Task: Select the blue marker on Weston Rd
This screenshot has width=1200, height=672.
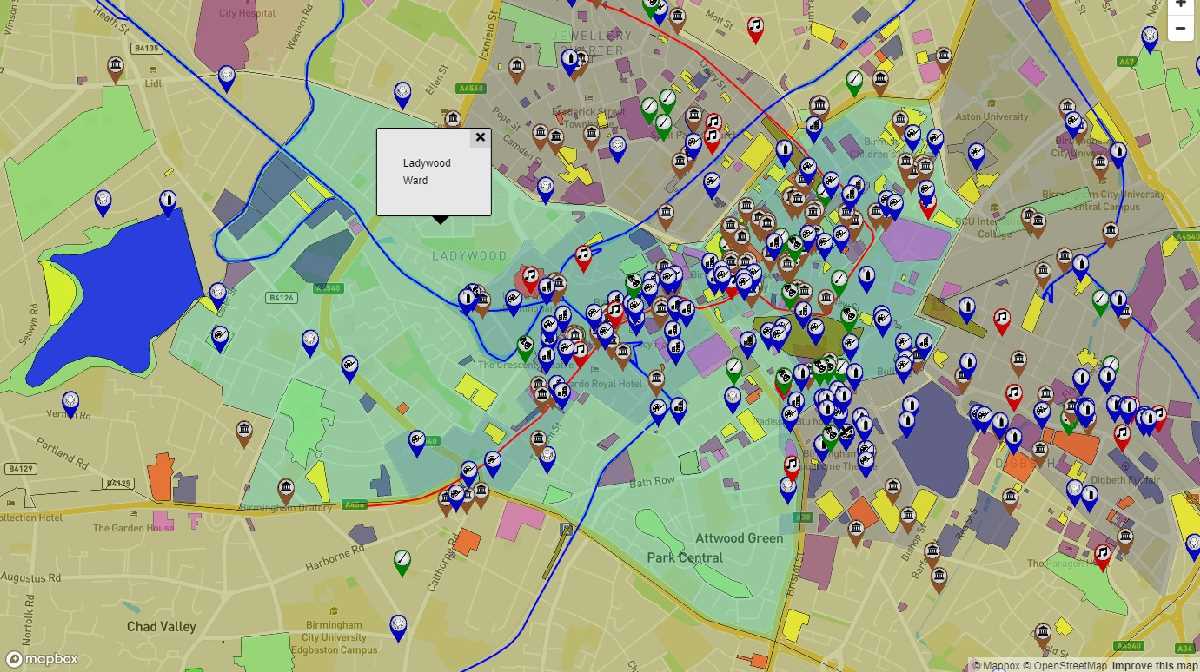Action: (x=227, y=76)
